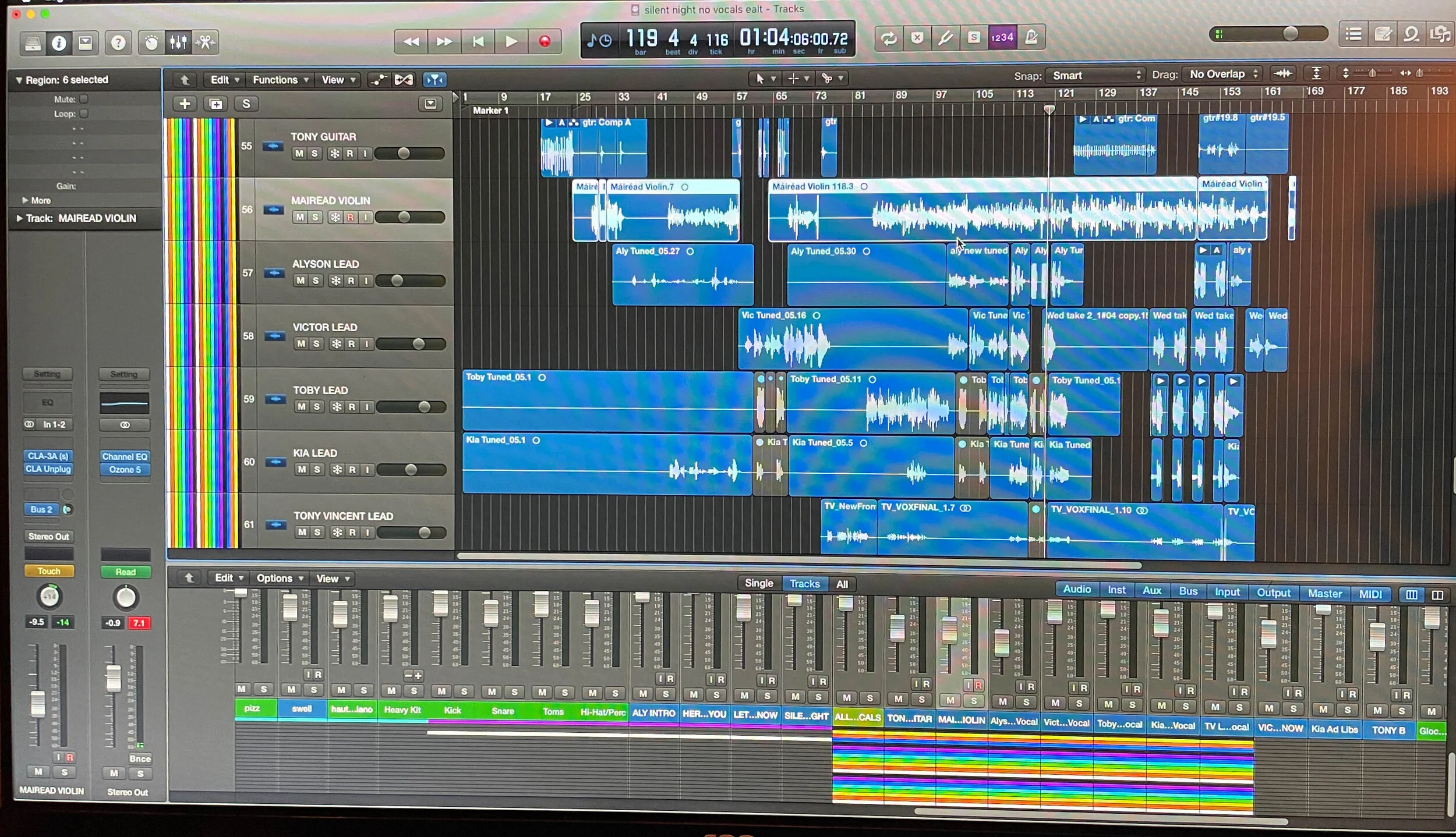
Task: Open the Mixer panel from the toolbar
Action: coord(178,42)
